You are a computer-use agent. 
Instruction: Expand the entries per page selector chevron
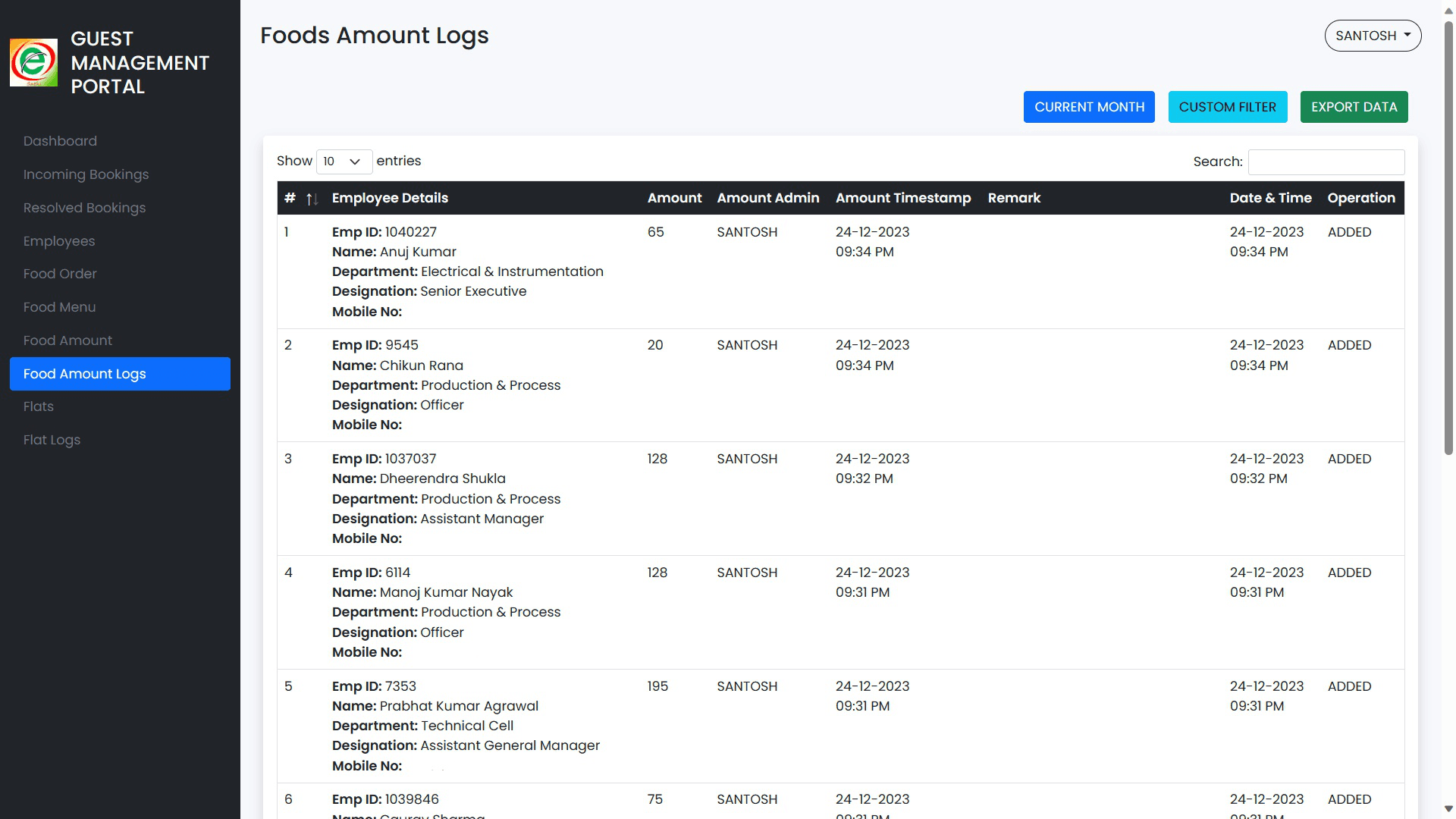click(358, 162)
